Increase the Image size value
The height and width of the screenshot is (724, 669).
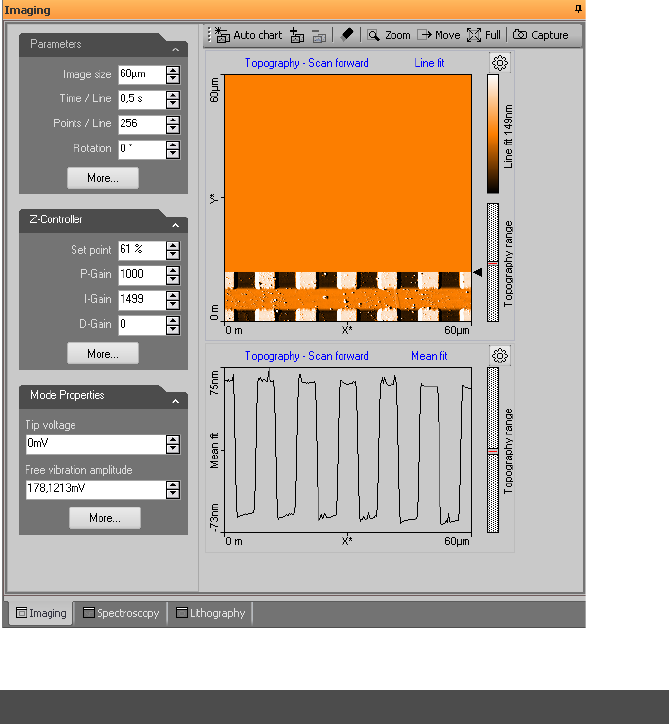[173, 70]
